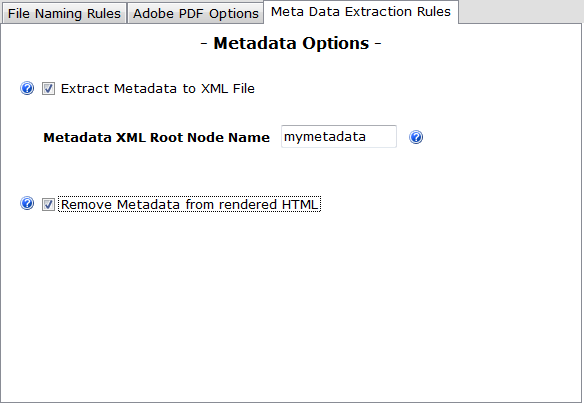Click the Metadata XML Root Node Name label
This screenshot has height=404, width=584.
(x=156, y=137)
